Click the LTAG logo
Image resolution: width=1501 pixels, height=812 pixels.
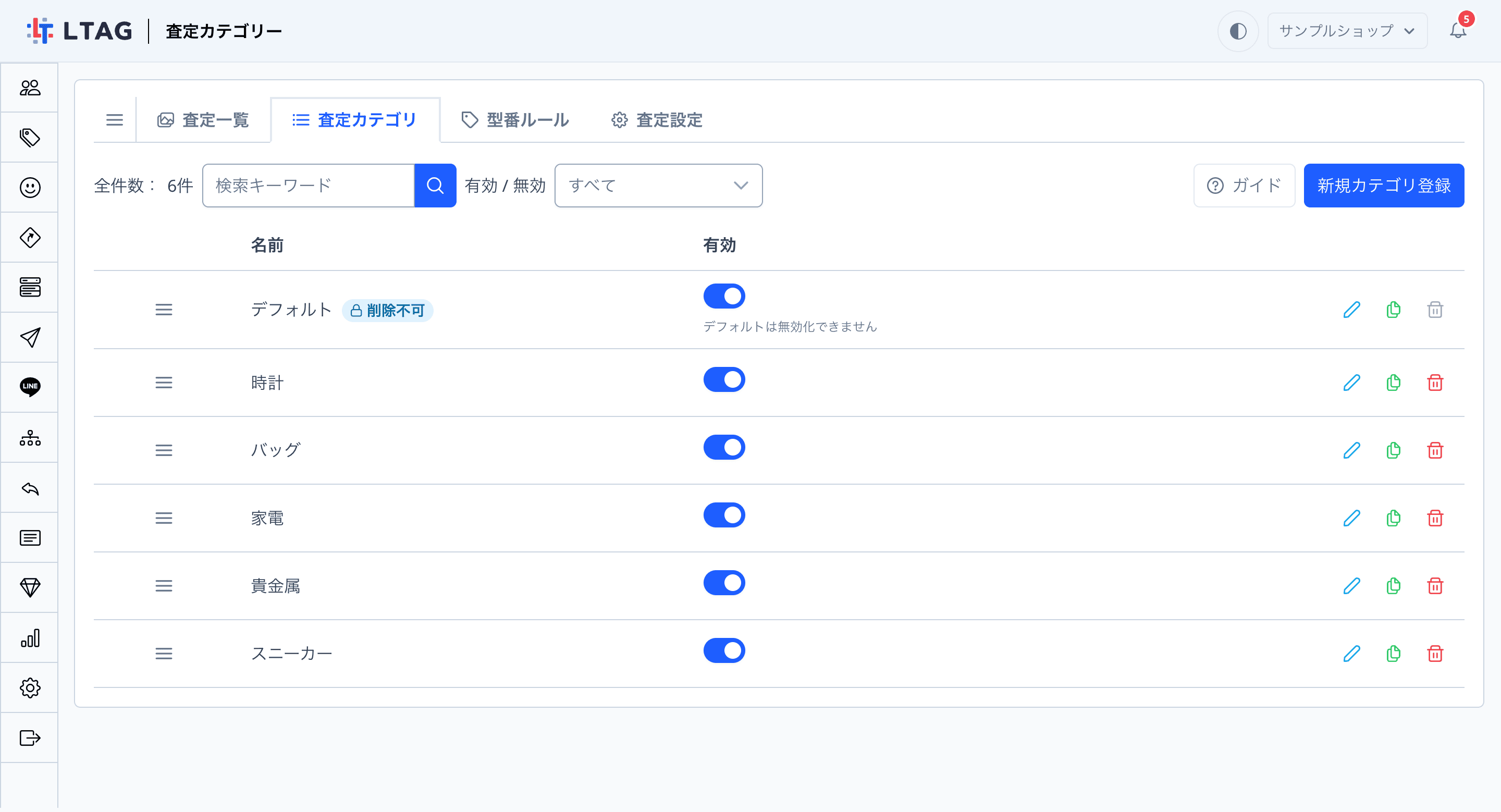[80, 31]
